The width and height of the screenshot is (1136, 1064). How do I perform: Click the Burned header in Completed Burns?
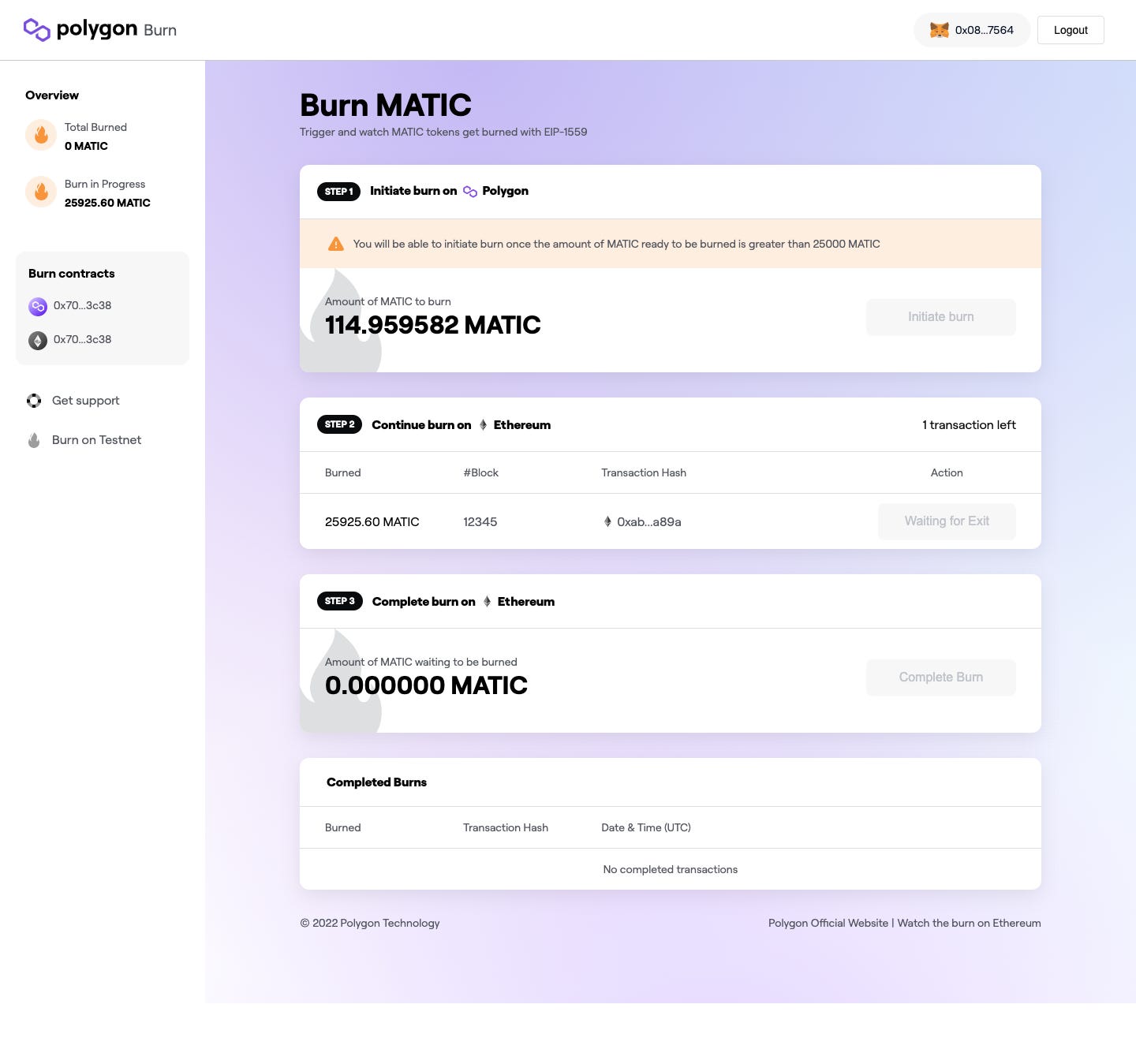[x=343, y=827]
